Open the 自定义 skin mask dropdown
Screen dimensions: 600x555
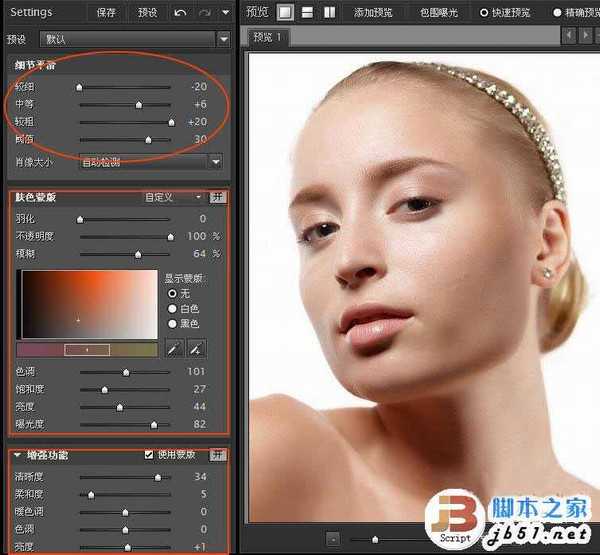point(197,197)
